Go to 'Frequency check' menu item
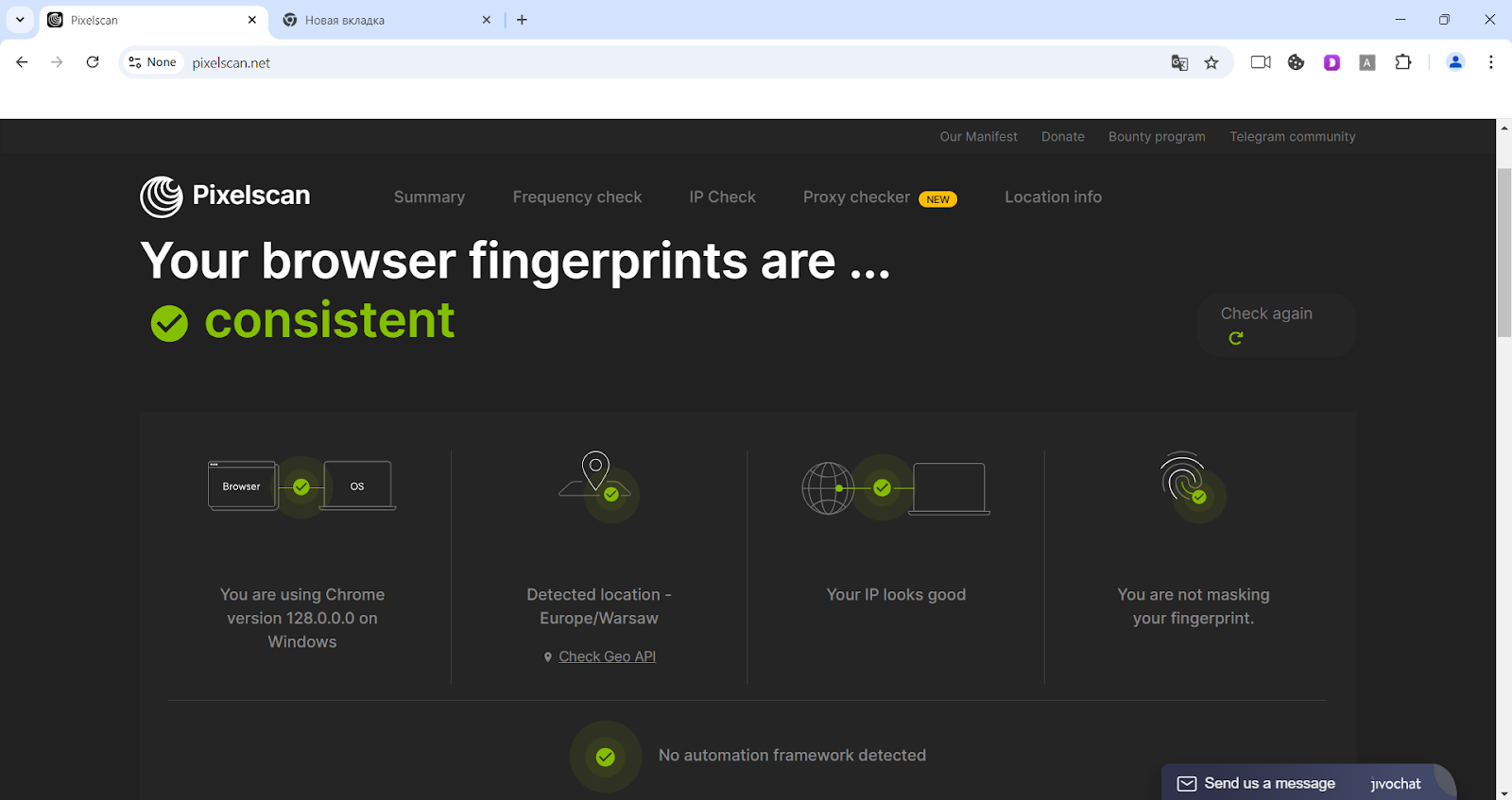 pos(577,197)
